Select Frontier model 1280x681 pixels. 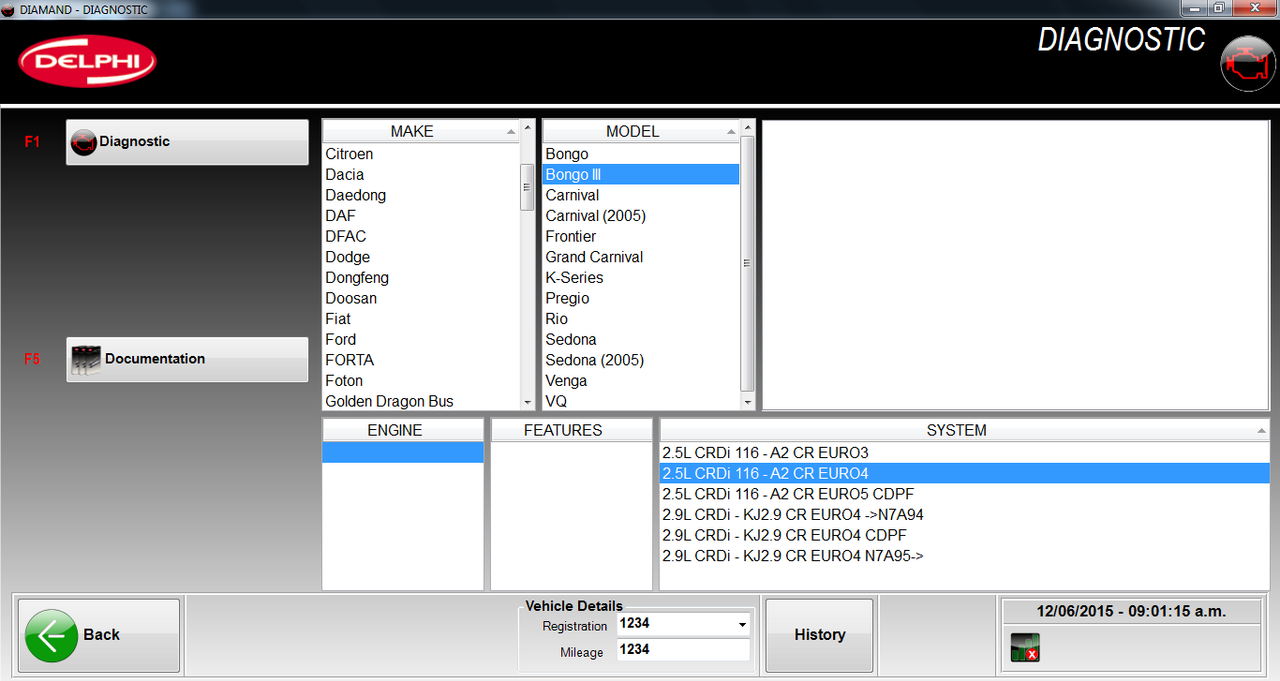click(641, 237)
